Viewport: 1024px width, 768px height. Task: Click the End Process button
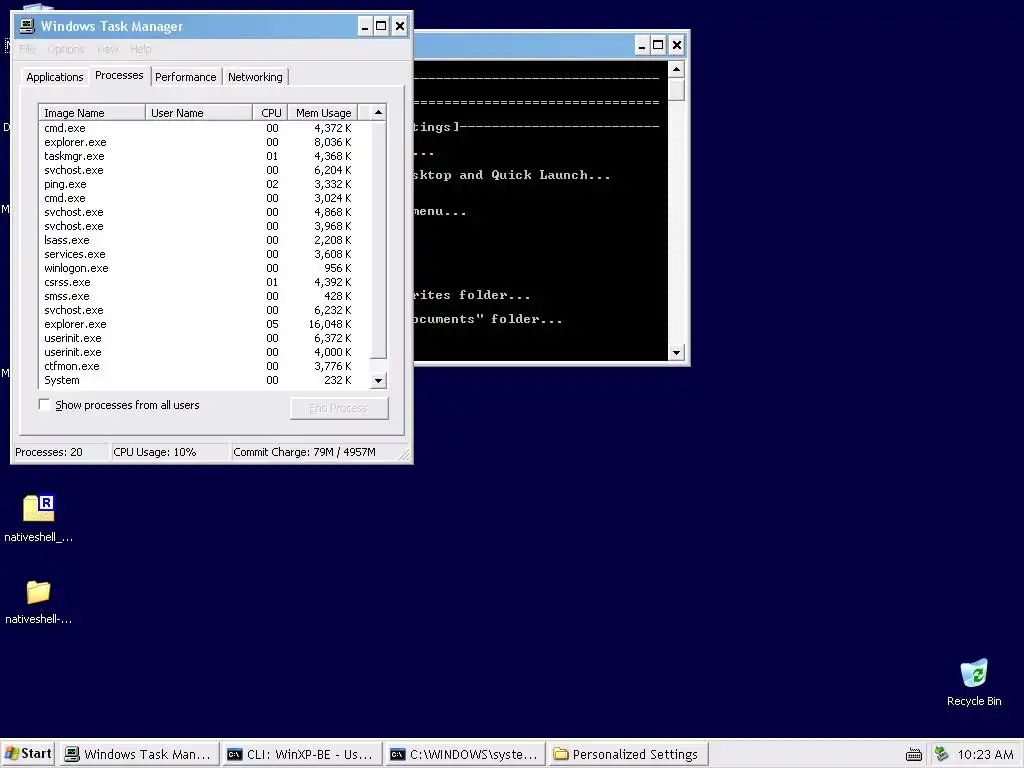pyautogui.click(x=338, y=408)
